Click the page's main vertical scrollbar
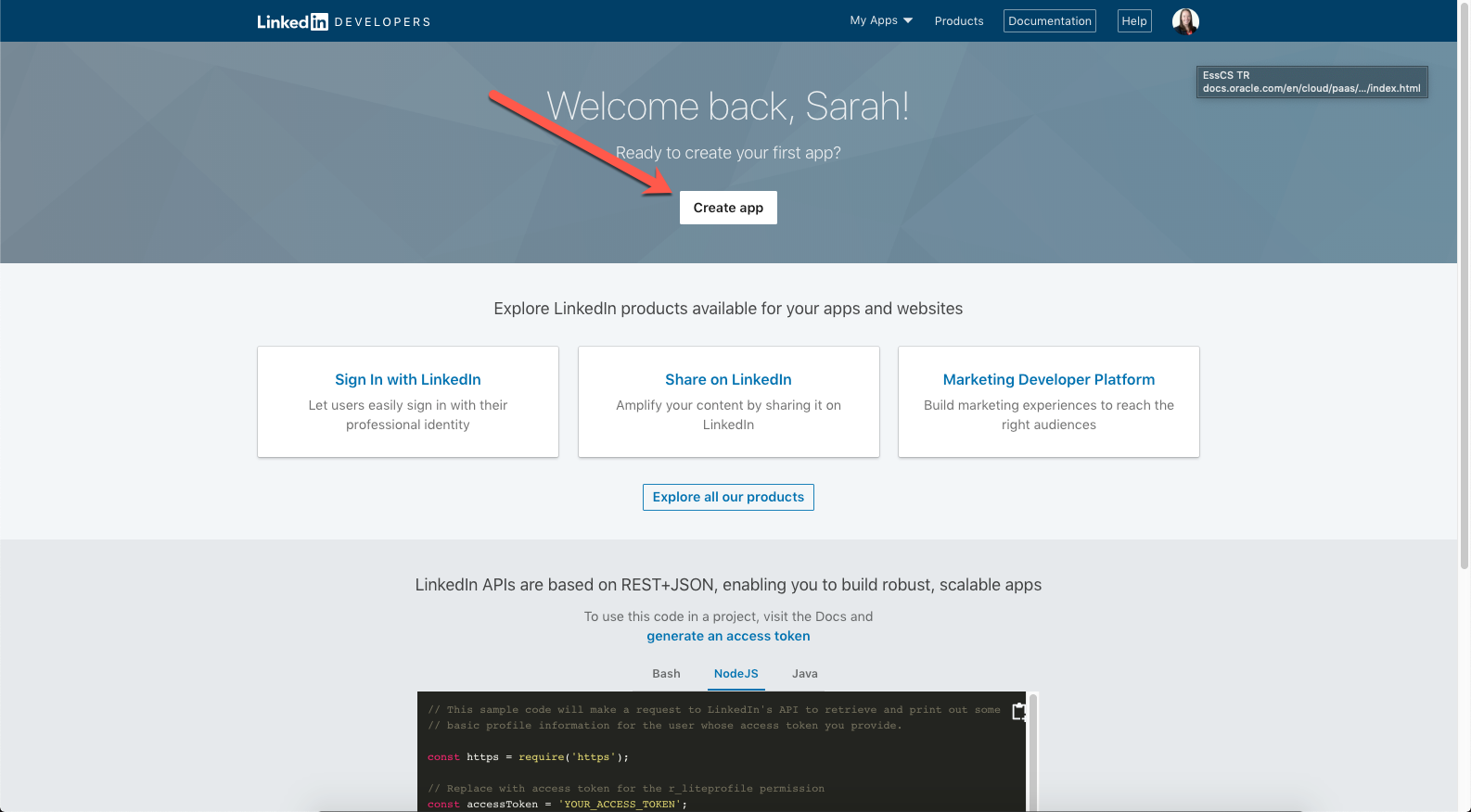The height and width of the screenshot is (812, 1471). [x=1464, y=278]
